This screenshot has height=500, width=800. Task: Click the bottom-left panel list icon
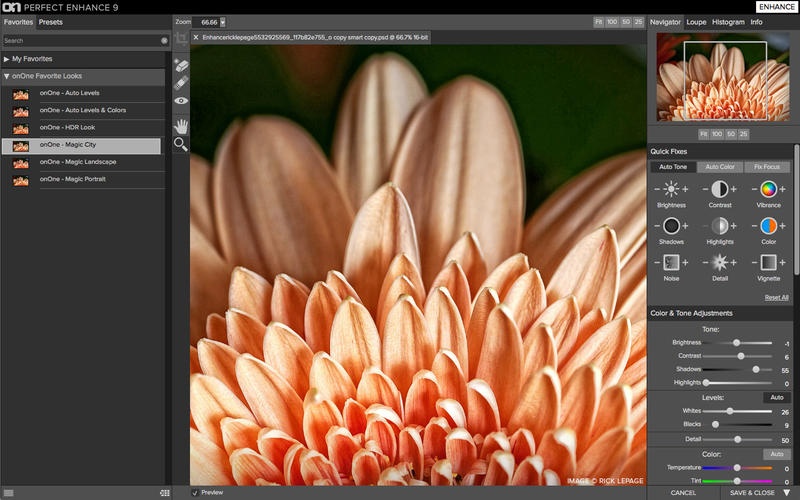pyautogui.click(x=9, y=493)
